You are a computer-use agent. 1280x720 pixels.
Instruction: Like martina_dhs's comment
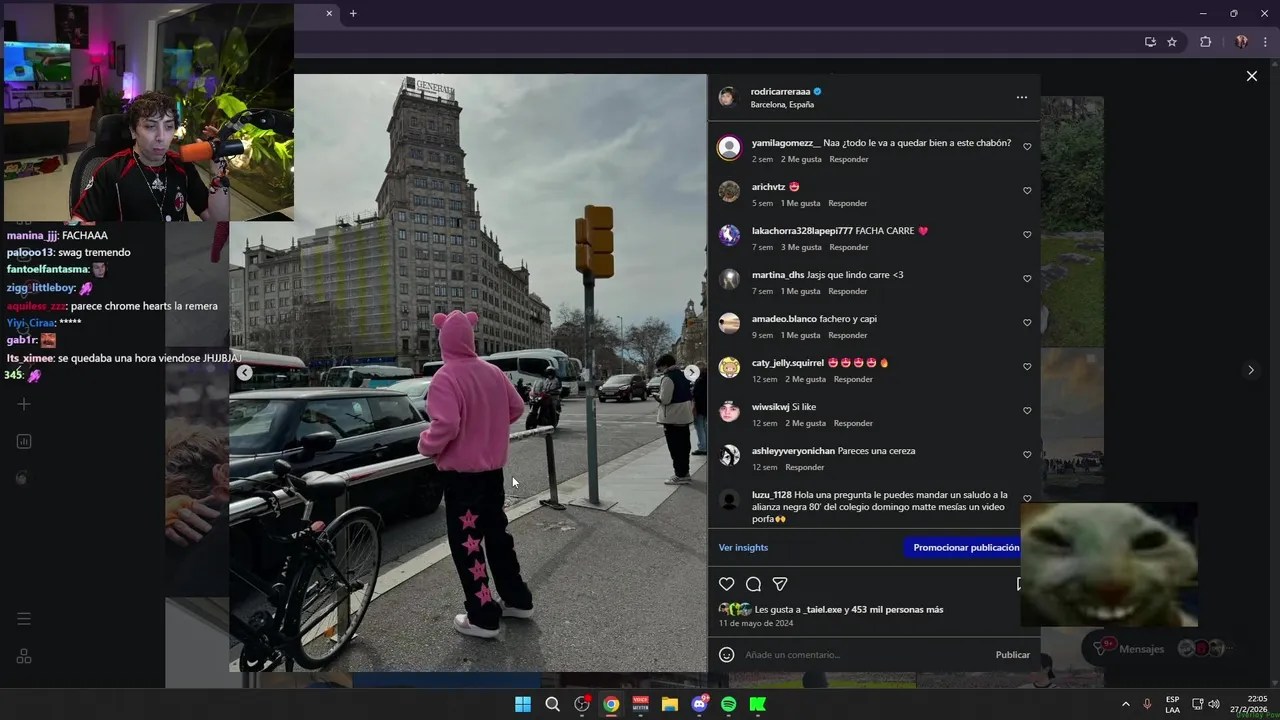point(1027,279)
